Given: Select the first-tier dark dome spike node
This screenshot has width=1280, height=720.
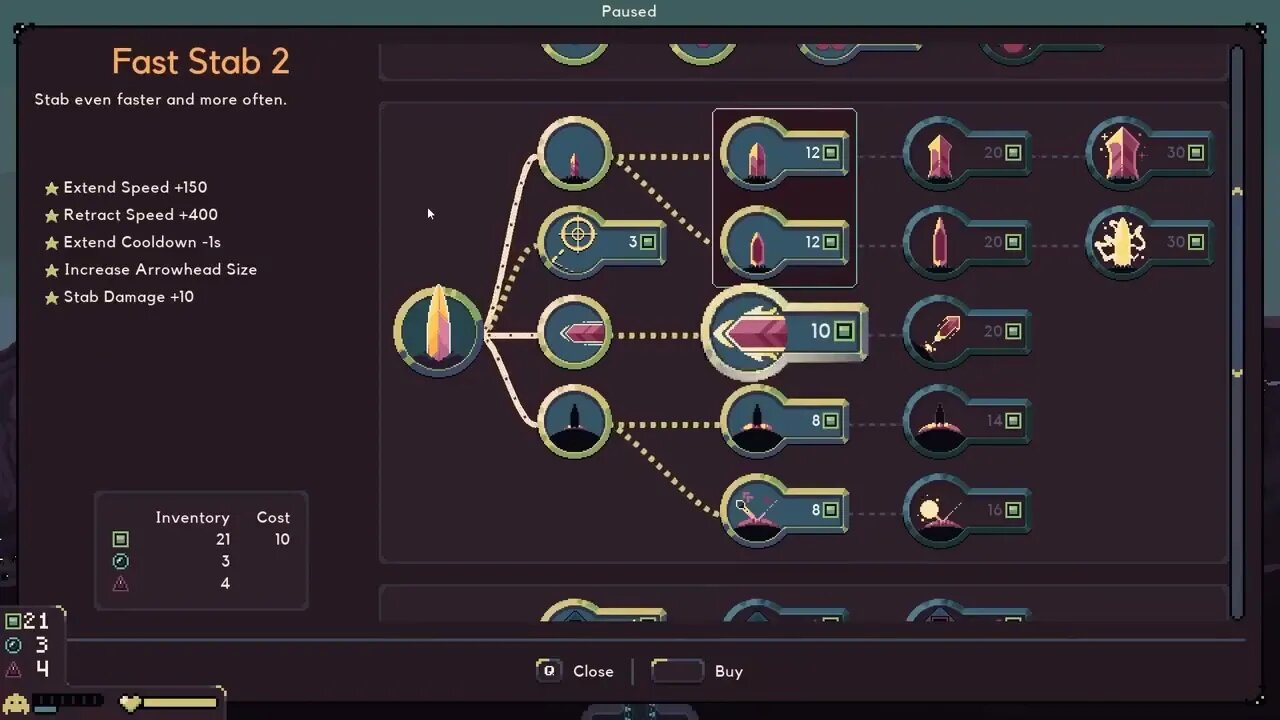Looking at the screenshot, I should tap(575, 421).
